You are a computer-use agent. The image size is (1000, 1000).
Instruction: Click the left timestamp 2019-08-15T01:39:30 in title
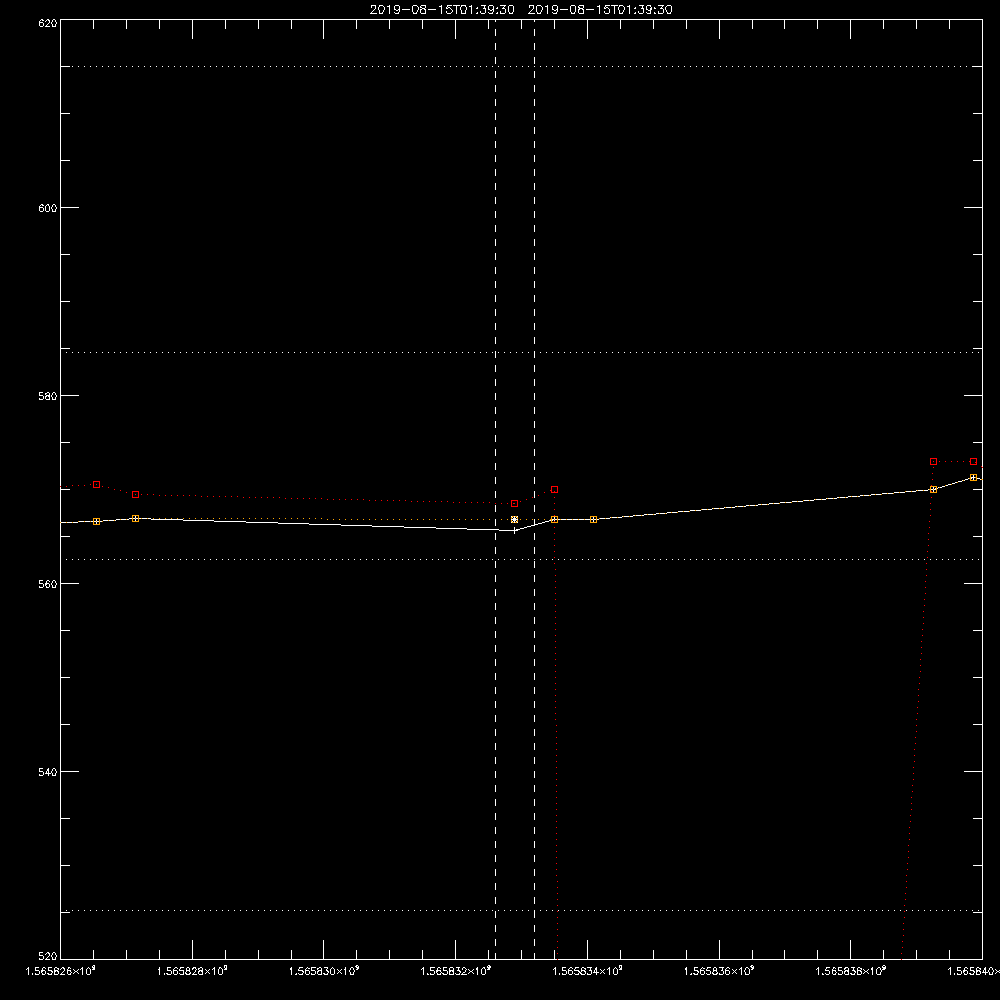[x=442, y=10]
